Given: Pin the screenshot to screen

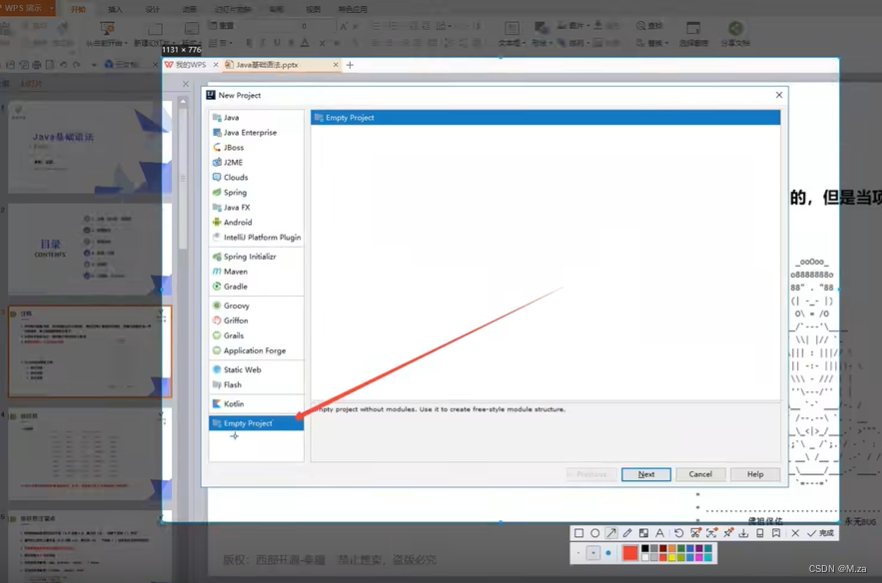Looking at the screenshot, I should (x=728, y=533).
